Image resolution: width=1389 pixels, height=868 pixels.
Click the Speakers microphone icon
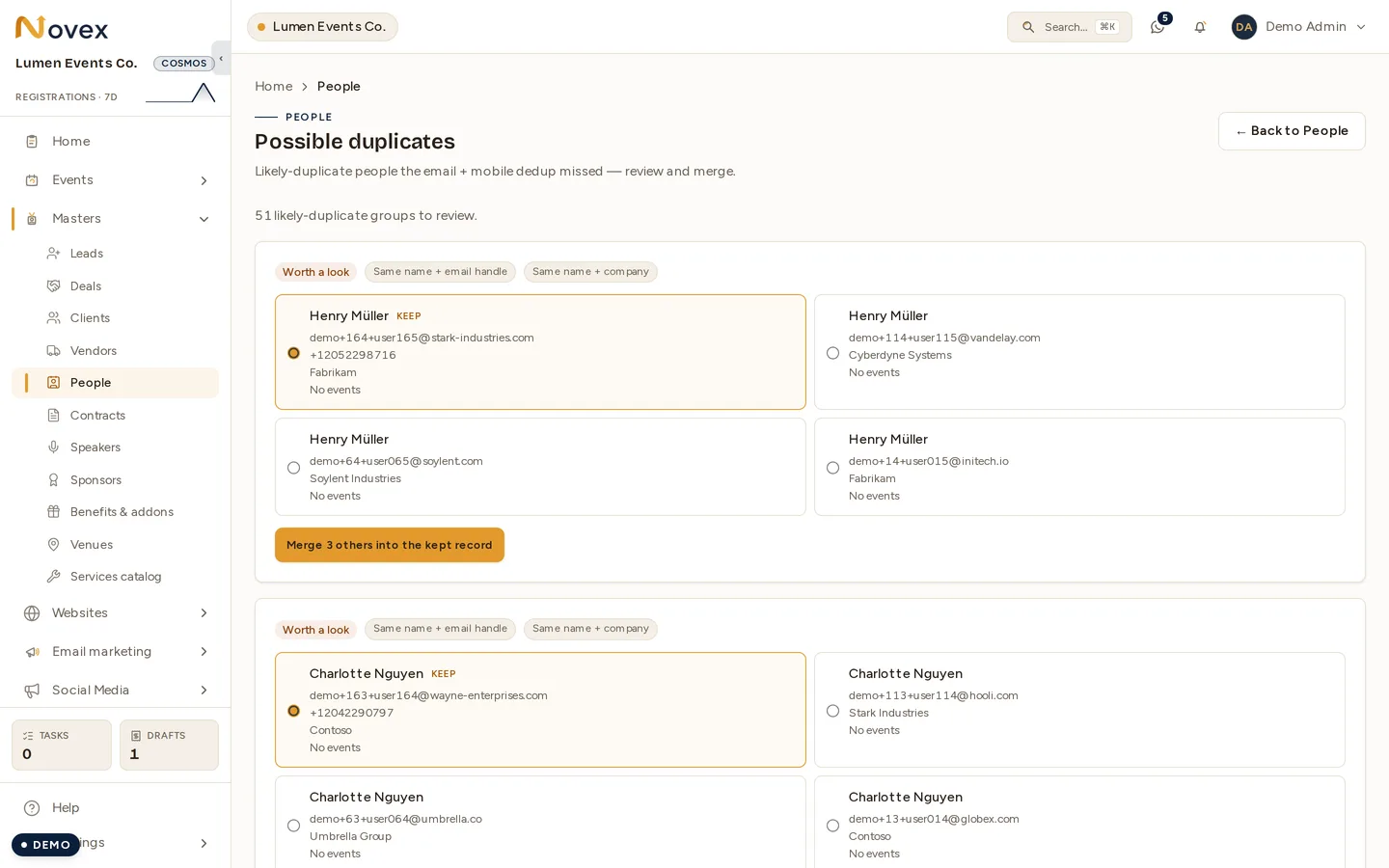[x=54, y=448]
